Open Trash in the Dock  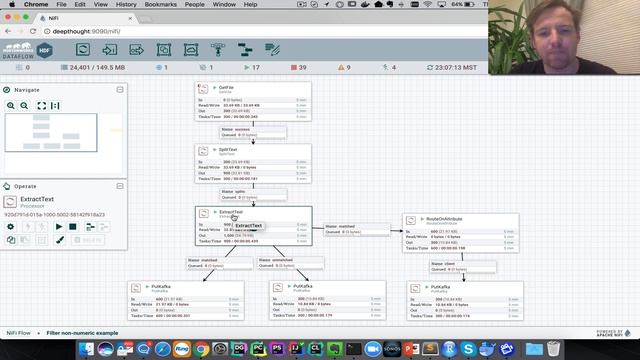click(x=553, y=349)
